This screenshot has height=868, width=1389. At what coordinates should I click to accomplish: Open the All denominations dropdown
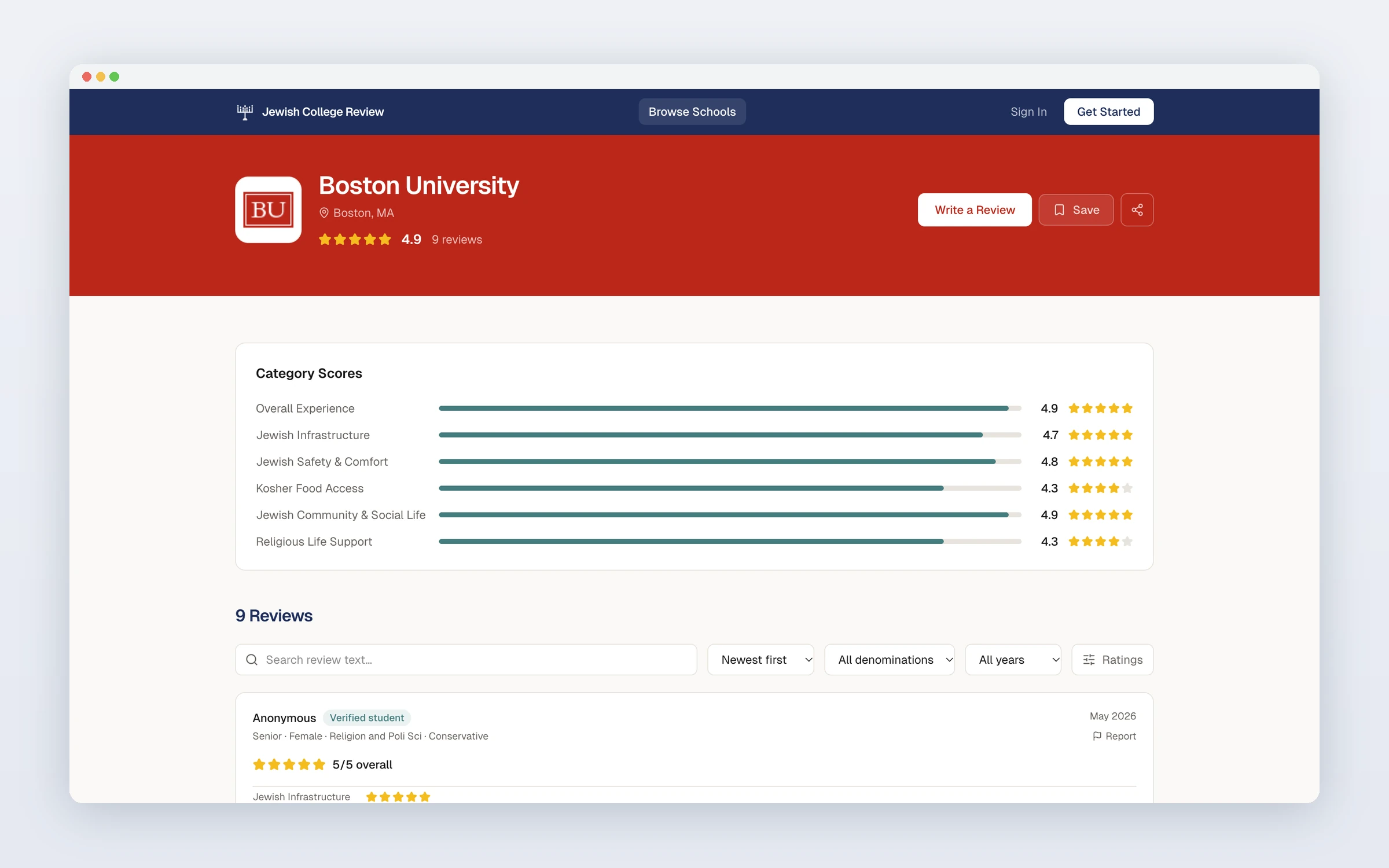pyautogui.click(x=890, y=660)
